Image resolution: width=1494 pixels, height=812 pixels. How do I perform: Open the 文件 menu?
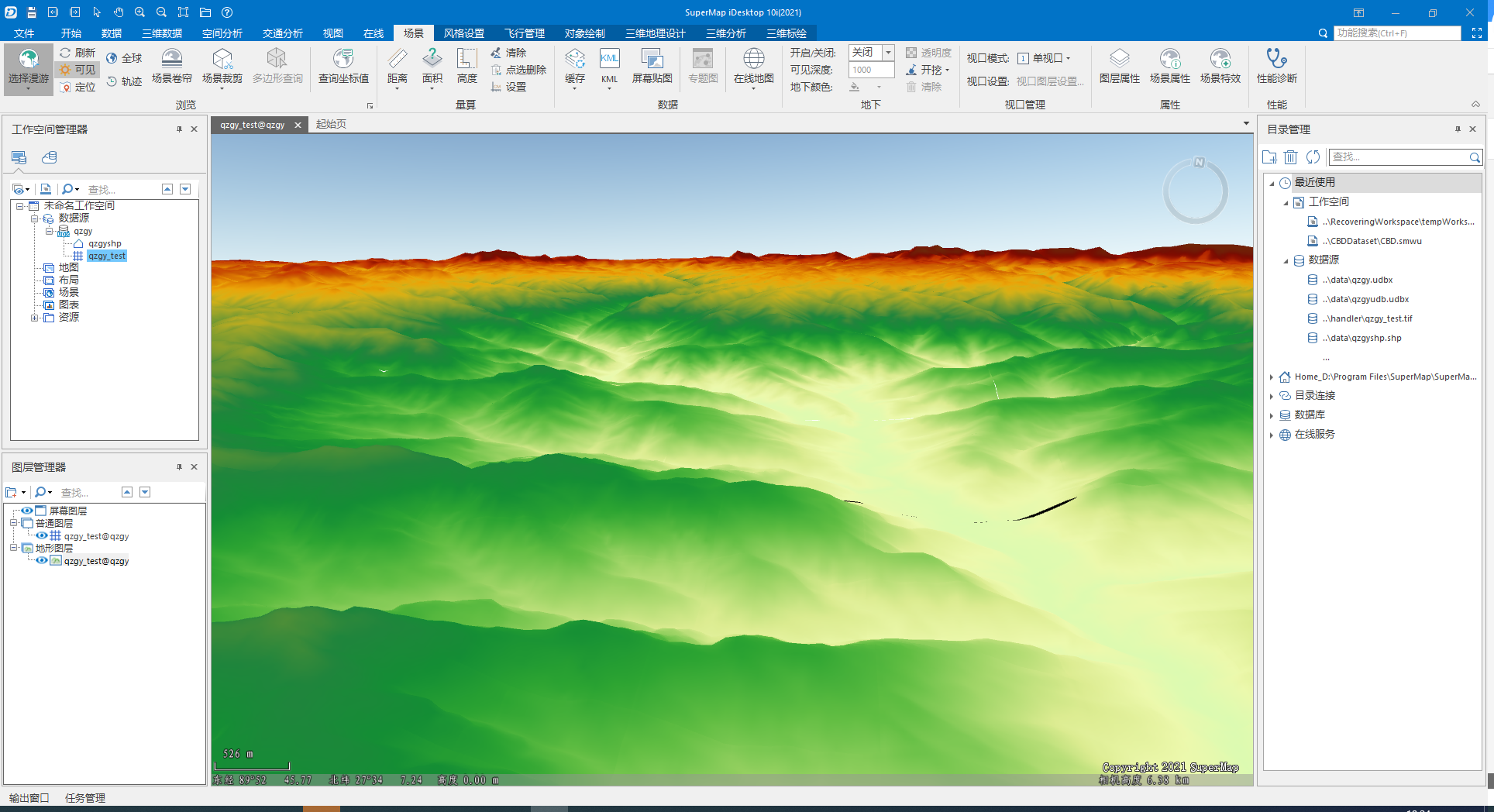tap(24, 33)
